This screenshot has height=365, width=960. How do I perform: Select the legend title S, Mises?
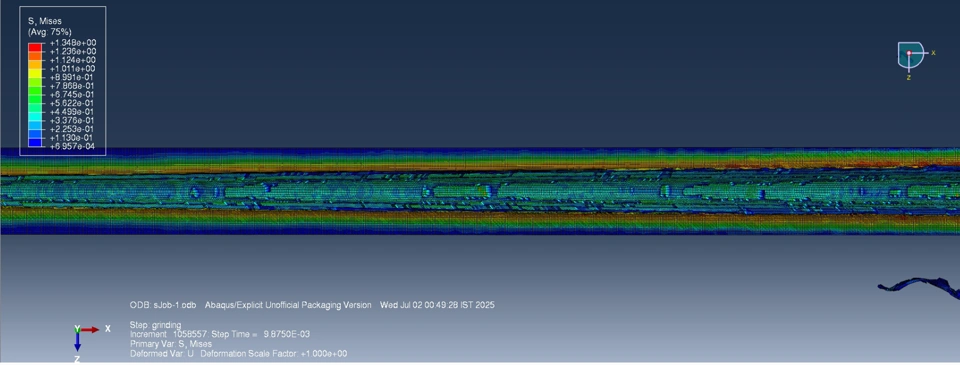pyautogui.click(x=45, y=21)
